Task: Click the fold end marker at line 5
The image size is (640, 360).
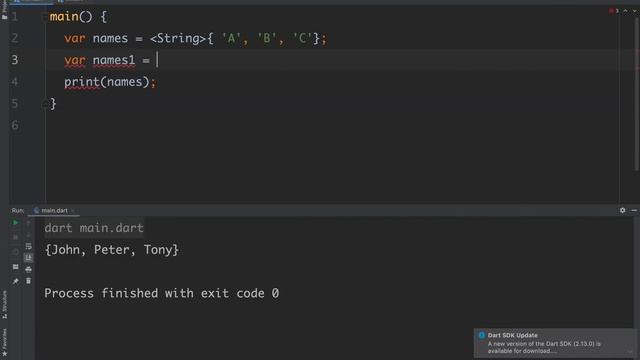Action: (x=44, y=104)
